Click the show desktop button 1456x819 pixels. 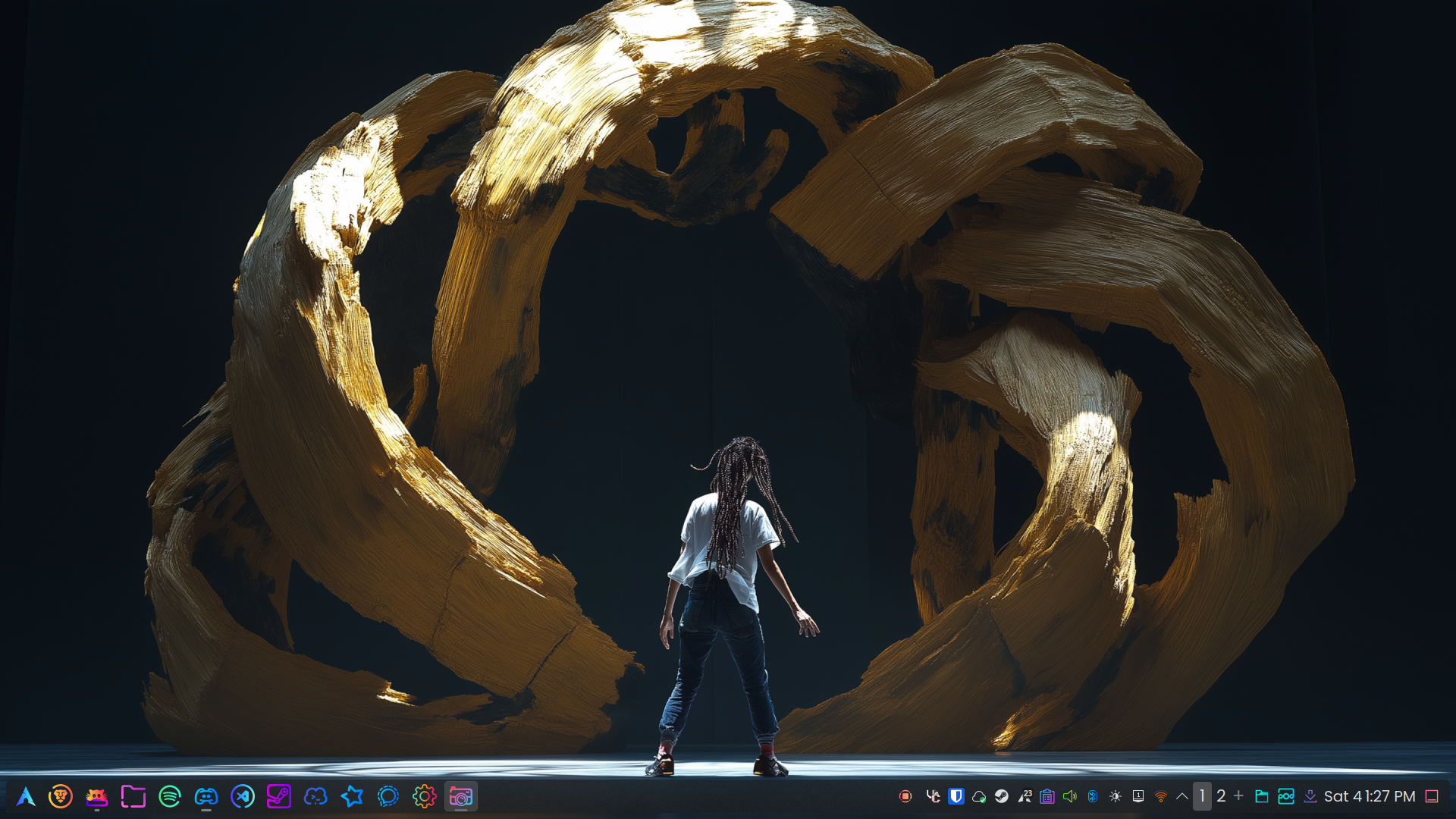tap(1432, 796)
